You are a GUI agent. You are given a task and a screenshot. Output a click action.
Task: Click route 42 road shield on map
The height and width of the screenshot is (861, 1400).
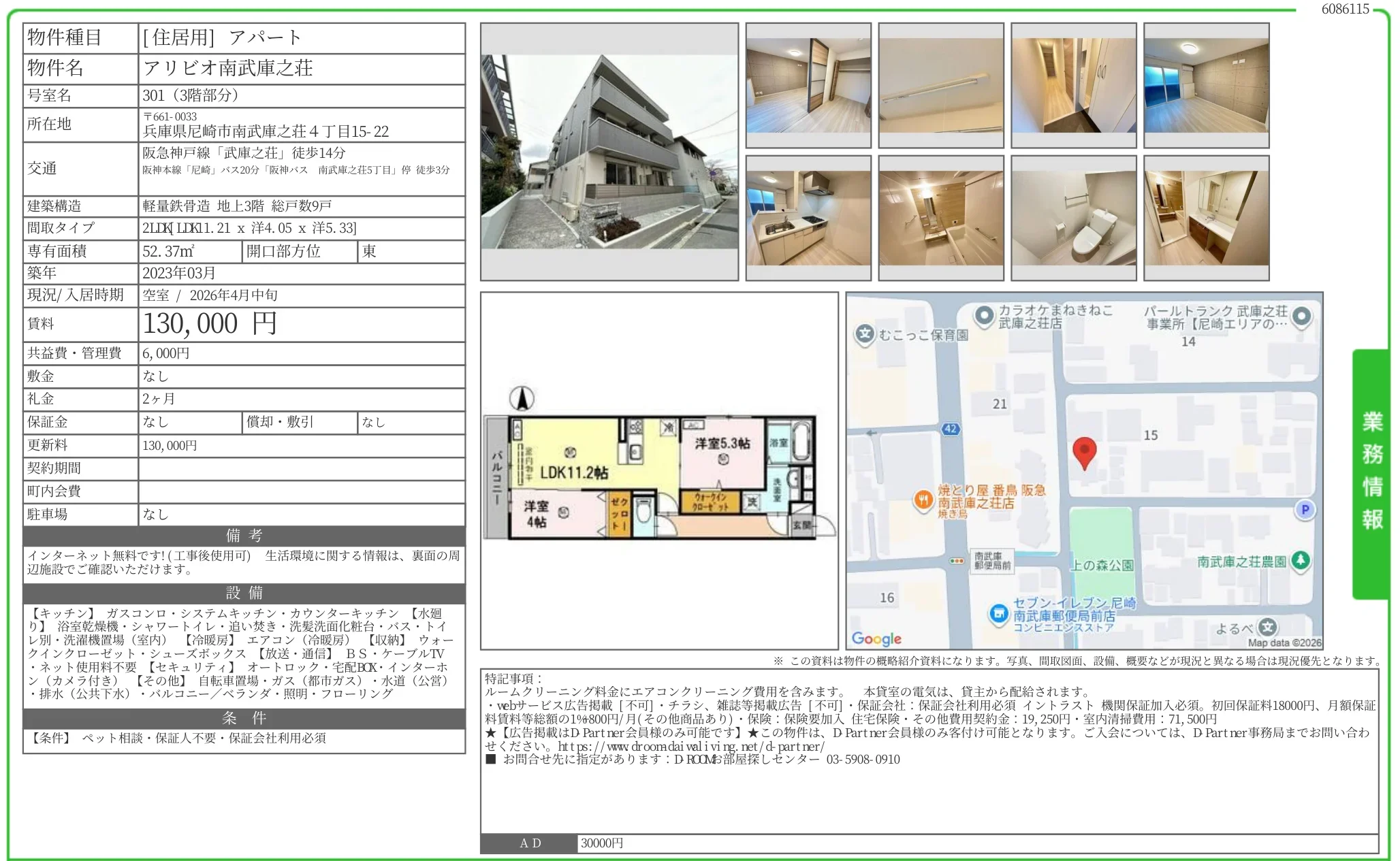pos(951,429)
